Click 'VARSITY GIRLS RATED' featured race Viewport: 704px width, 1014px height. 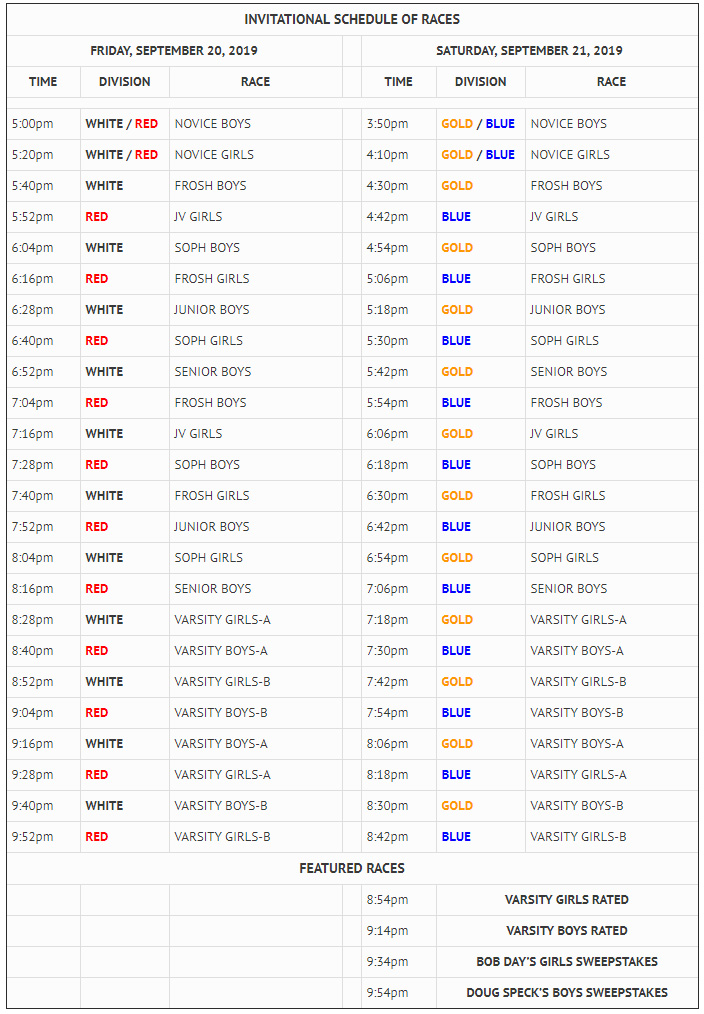tap(567, 900)
